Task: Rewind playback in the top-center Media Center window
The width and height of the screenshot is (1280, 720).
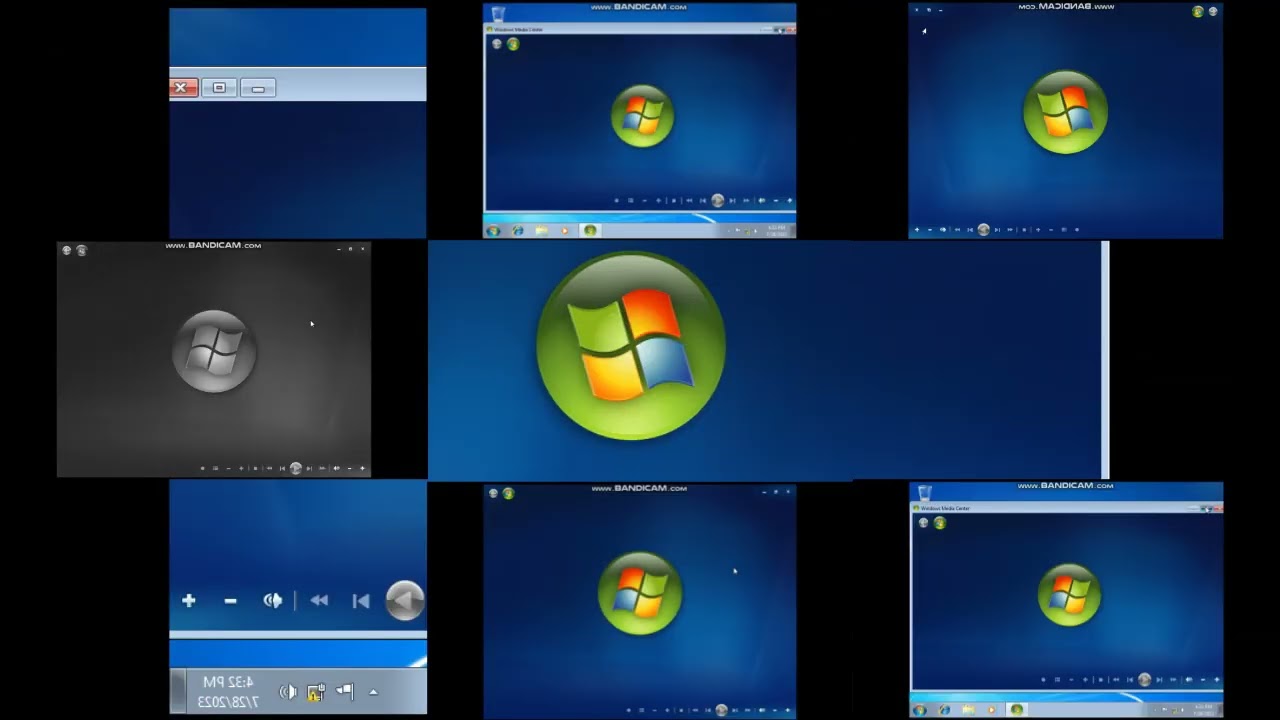Action: [x=689, y=201]
